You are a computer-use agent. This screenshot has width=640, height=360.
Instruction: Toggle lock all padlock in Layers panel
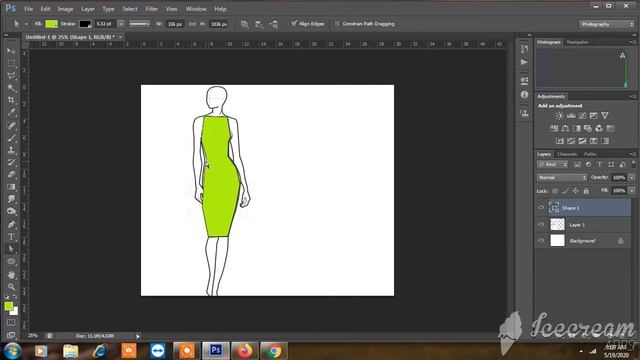pos(586,191)
